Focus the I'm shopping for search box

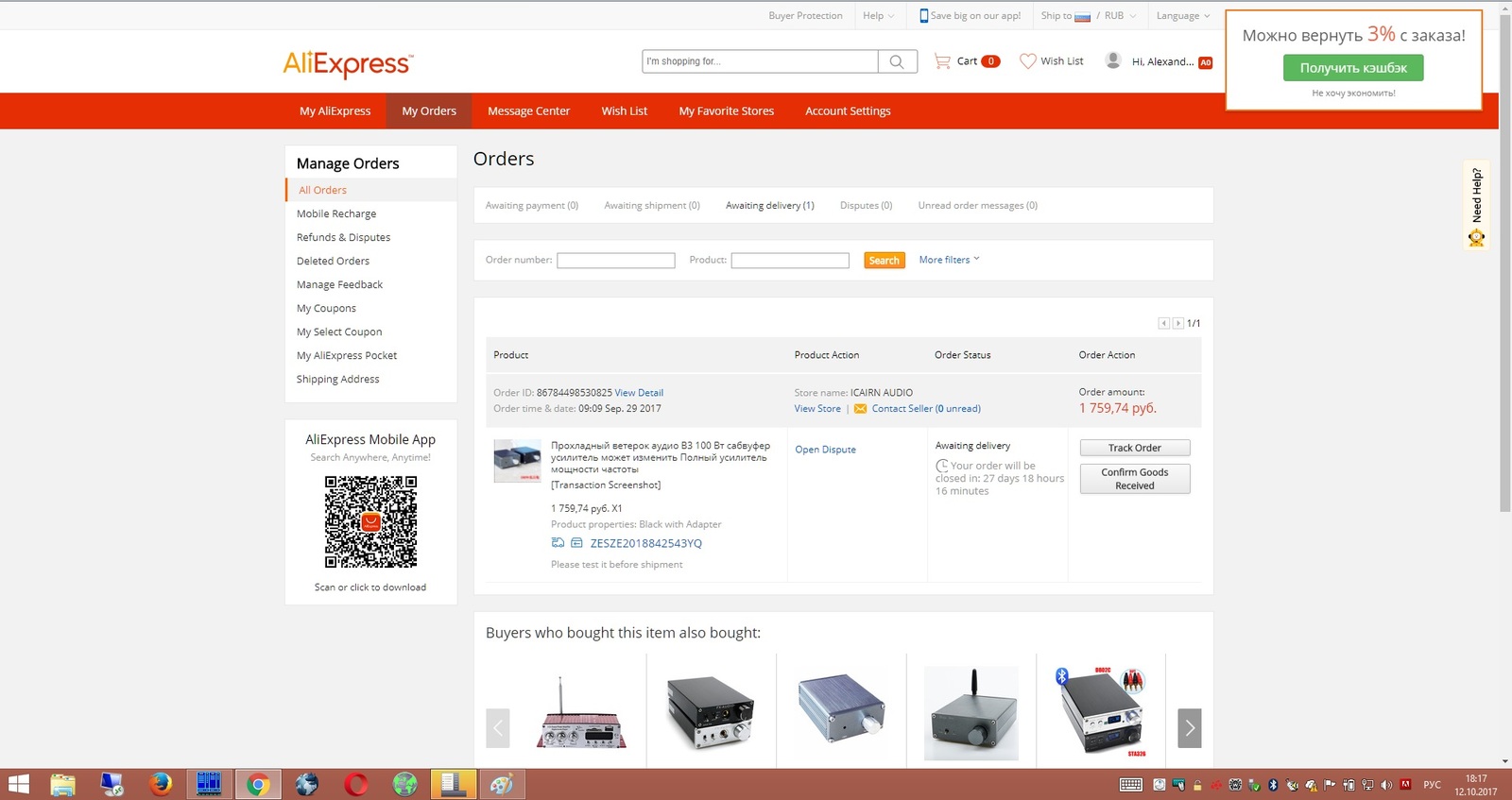(x=760, y=61)
